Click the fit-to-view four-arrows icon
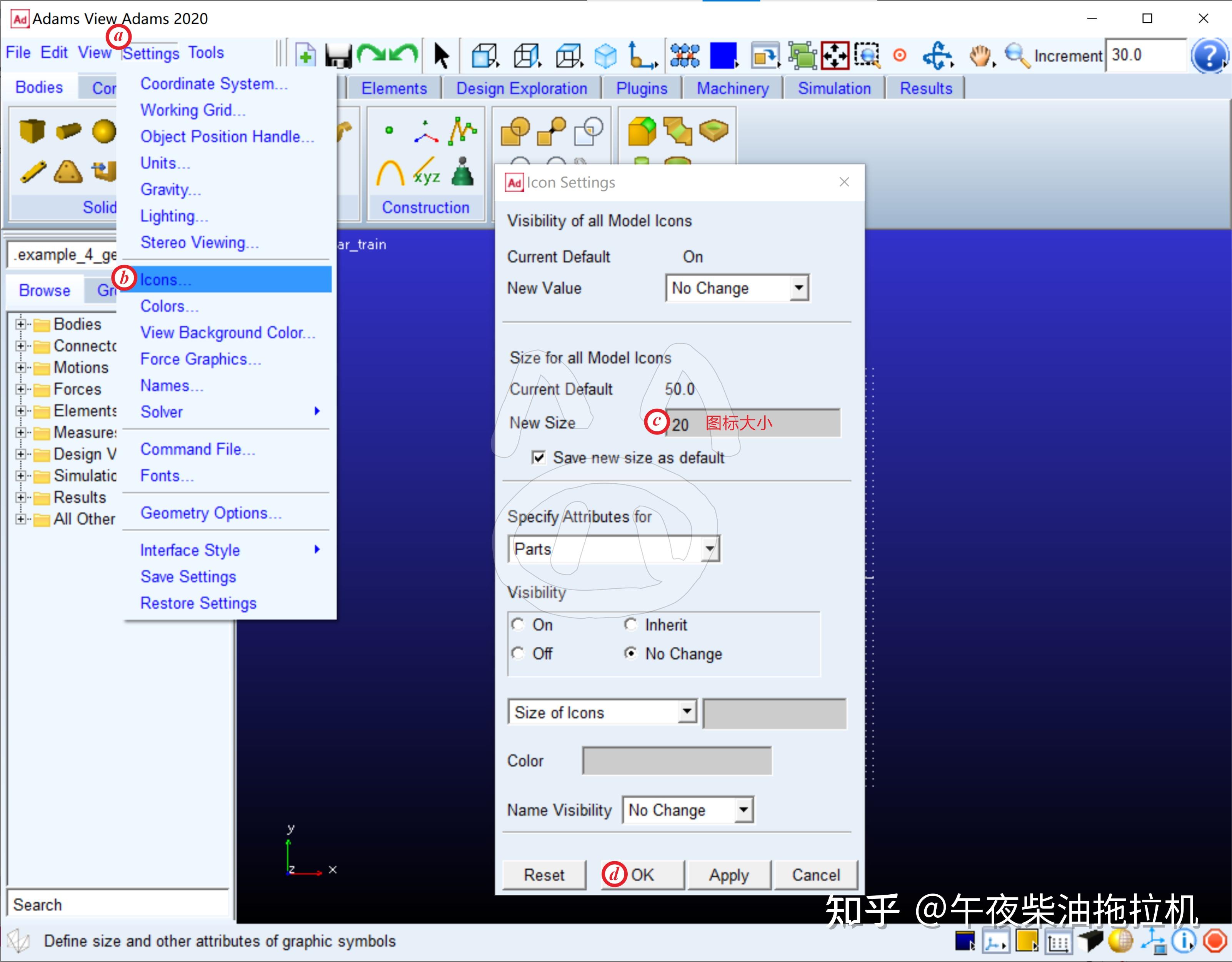Viewport: 1232px width, 962px height. 835,55
